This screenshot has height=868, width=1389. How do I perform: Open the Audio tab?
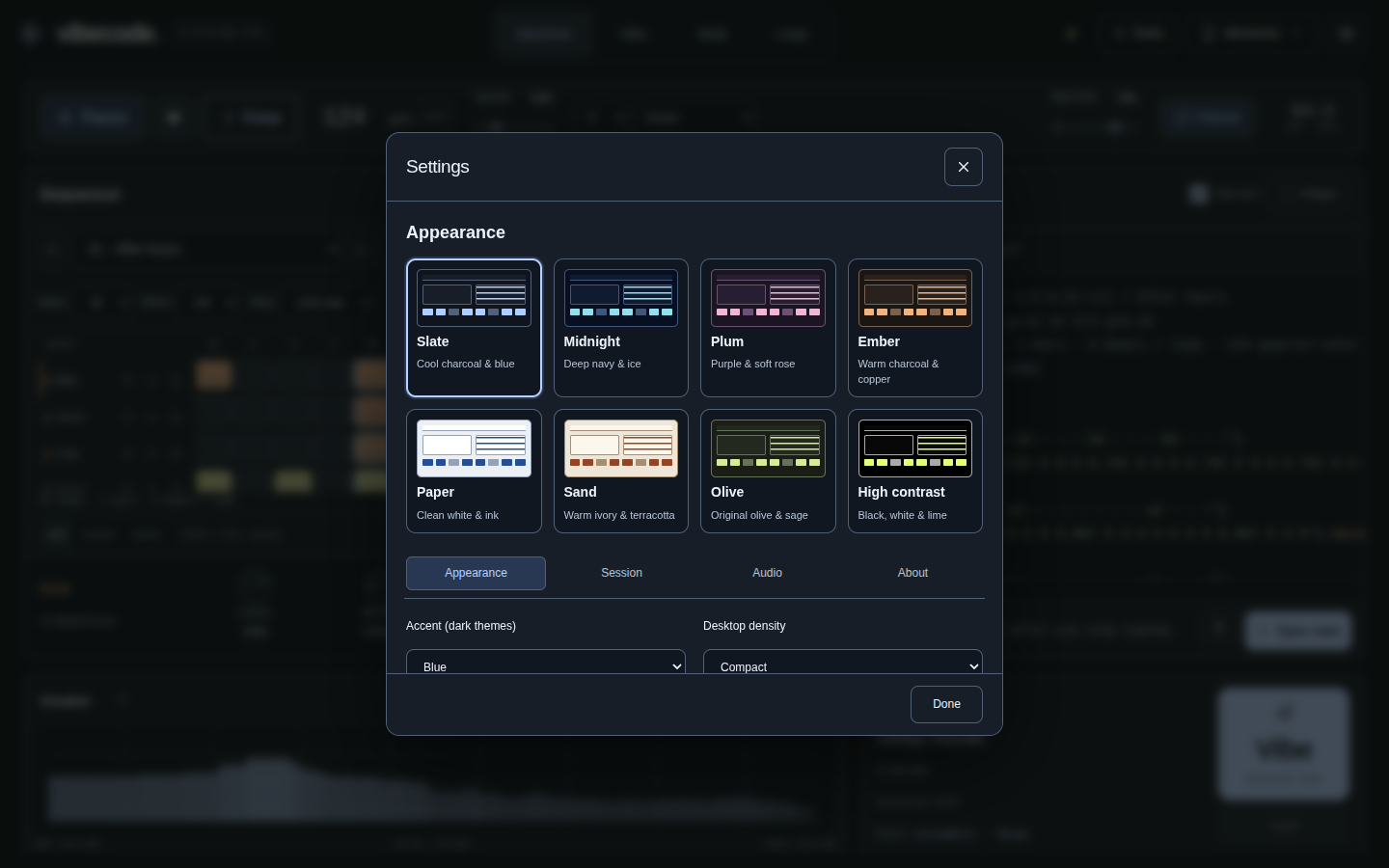click(767, 573)
